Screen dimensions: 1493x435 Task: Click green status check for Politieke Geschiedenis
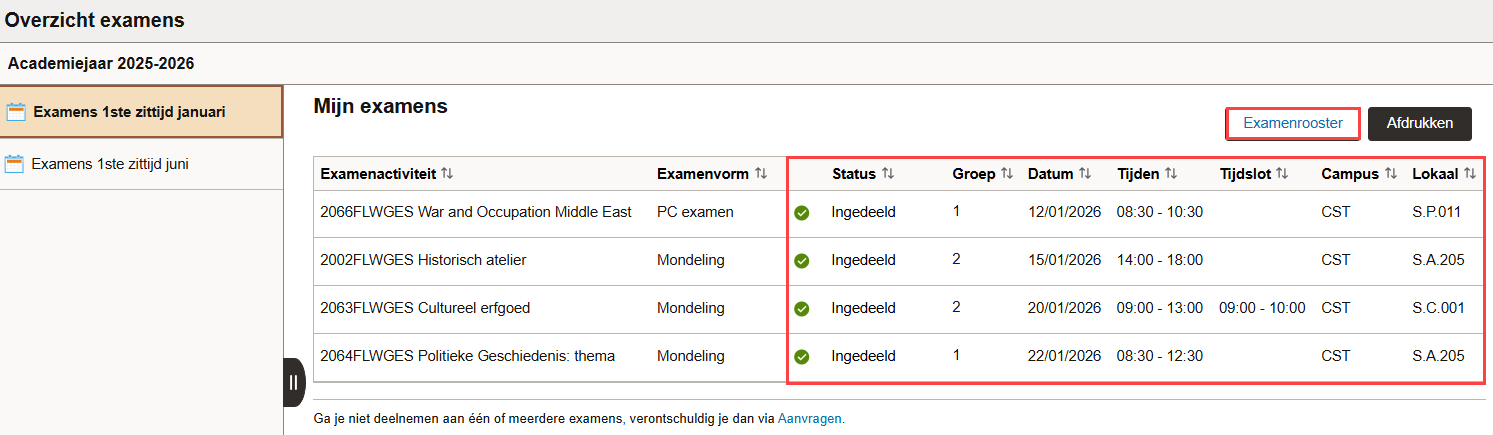[x=801, y=357]
